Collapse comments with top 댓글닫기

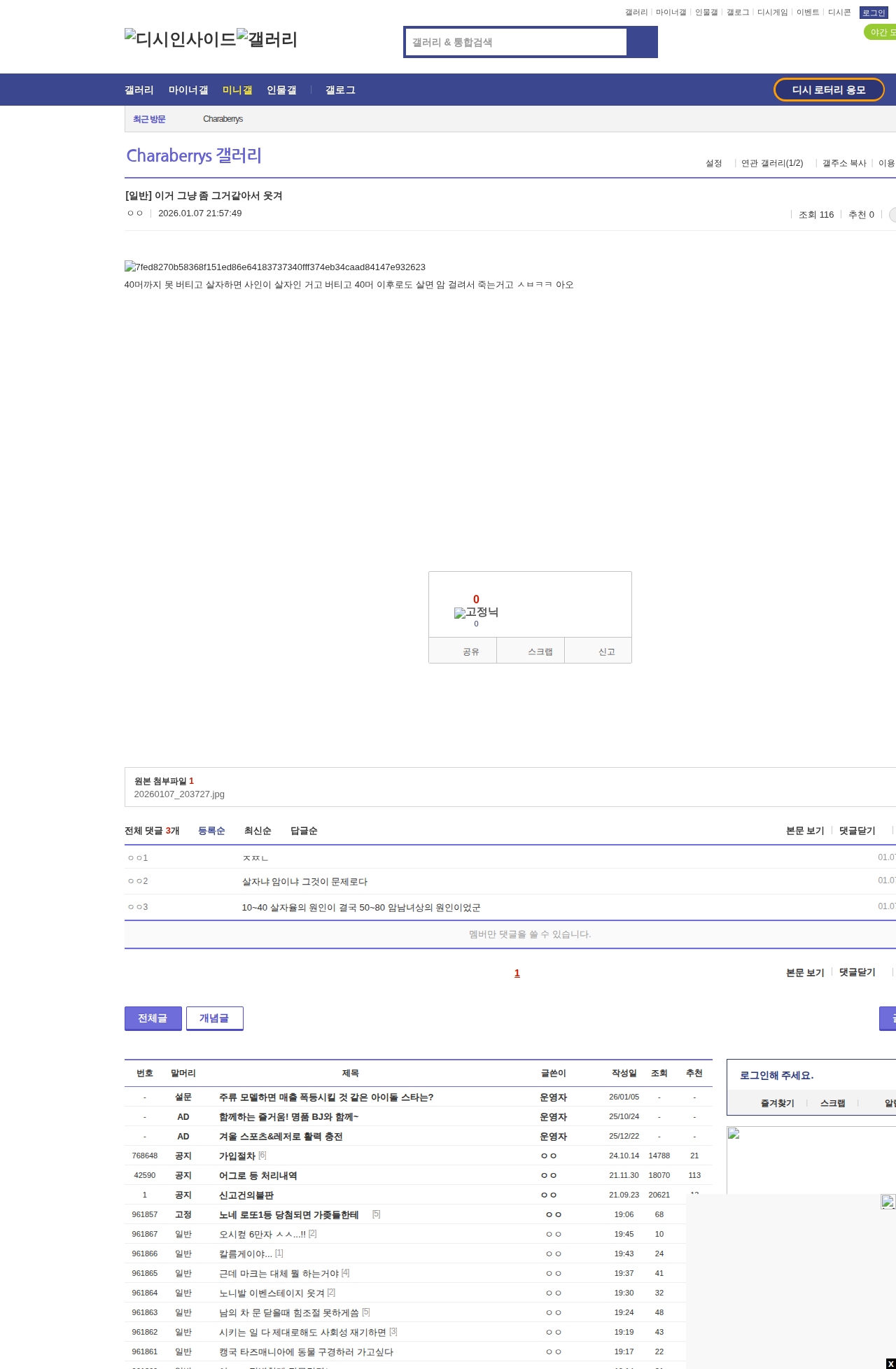(857, 831)
